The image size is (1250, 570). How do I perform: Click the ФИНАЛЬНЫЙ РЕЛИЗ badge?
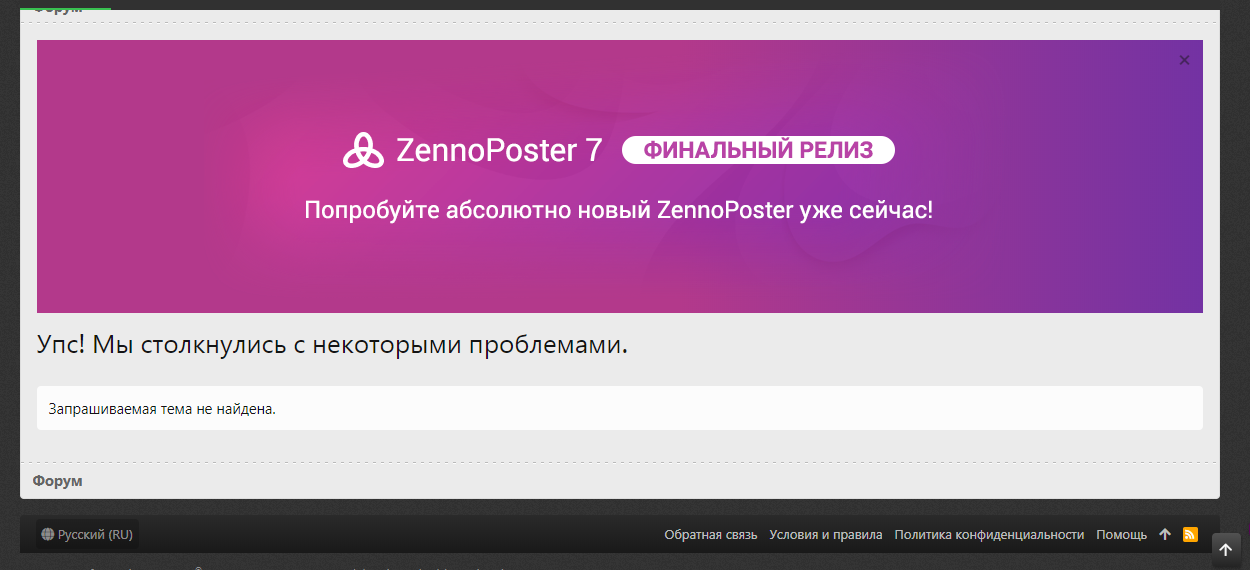click(x=758, y=150)
